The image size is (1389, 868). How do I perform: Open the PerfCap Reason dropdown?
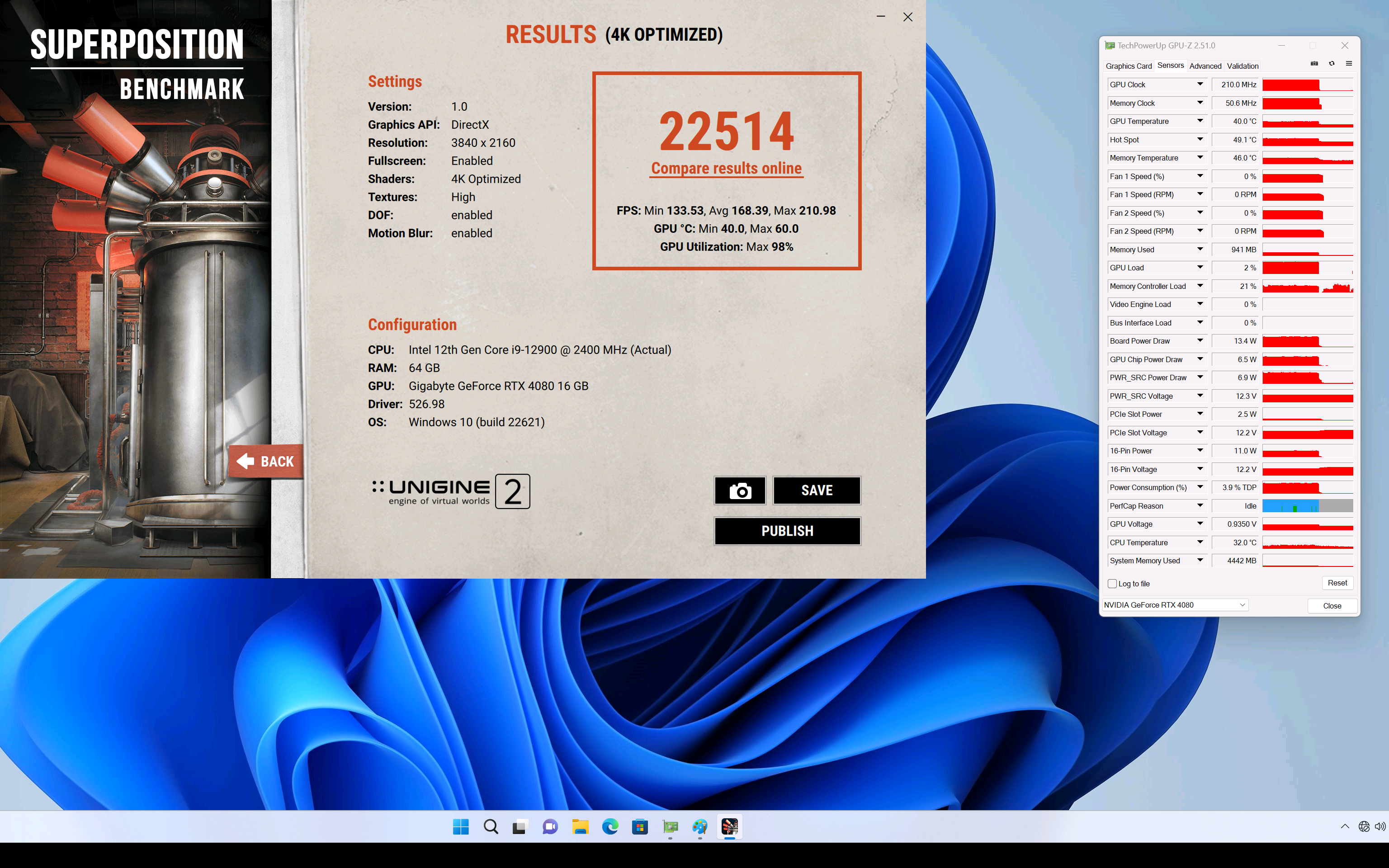[1200, 506]
